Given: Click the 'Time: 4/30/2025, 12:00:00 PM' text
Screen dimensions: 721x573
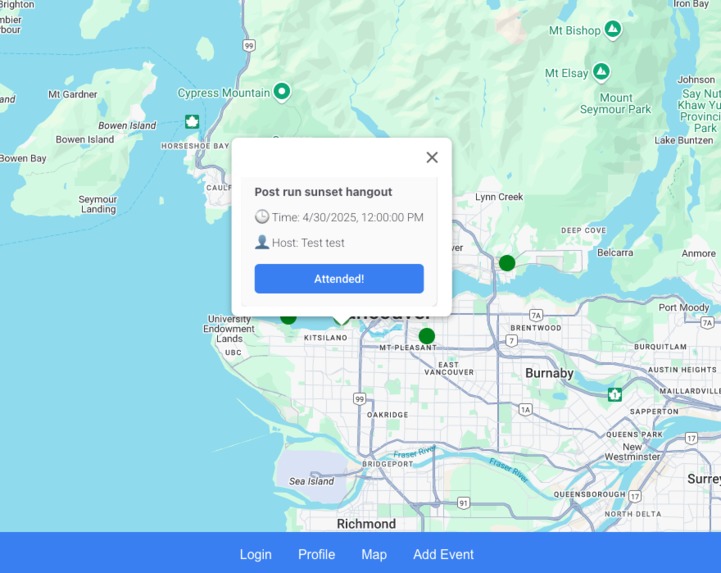Looking at the screenshot, I should pyautogui.click(x=348, y=217).
